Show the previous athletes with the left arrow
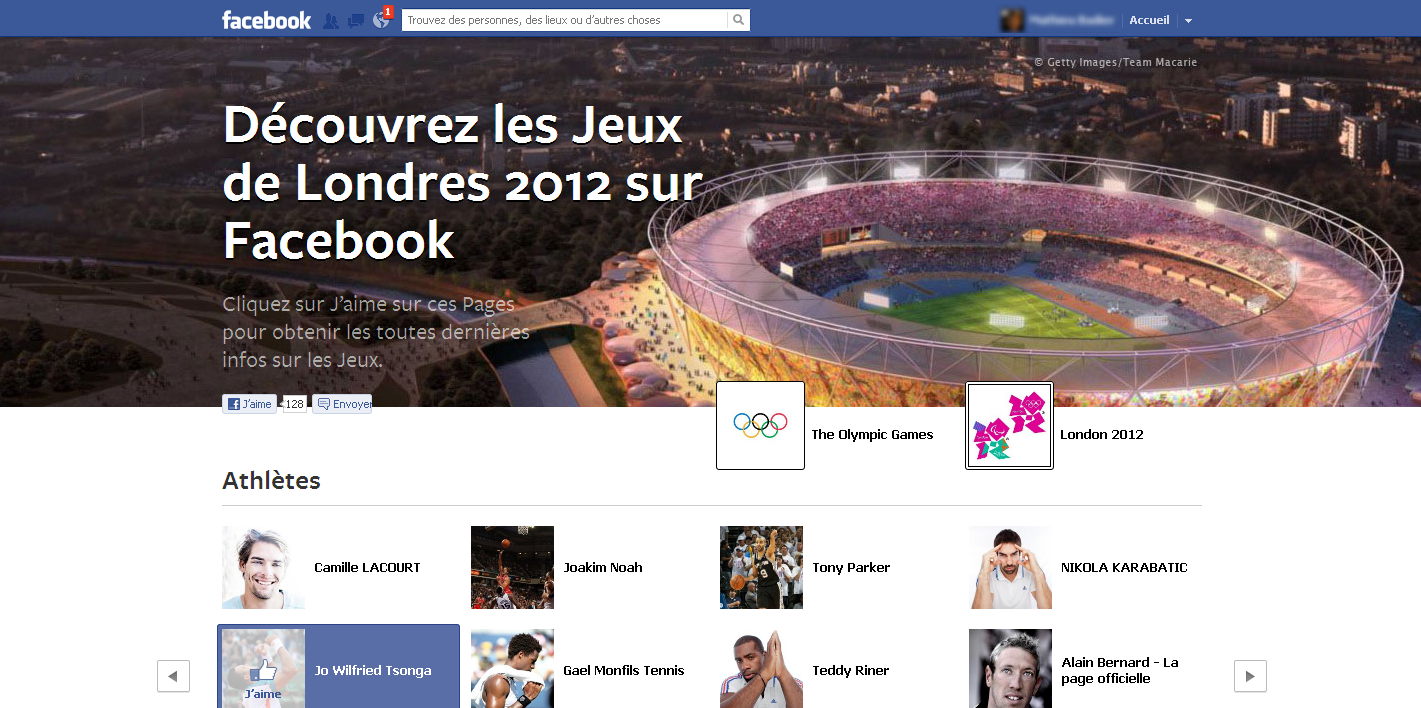Screen dimensions: 1421x708 coord(173,676)
